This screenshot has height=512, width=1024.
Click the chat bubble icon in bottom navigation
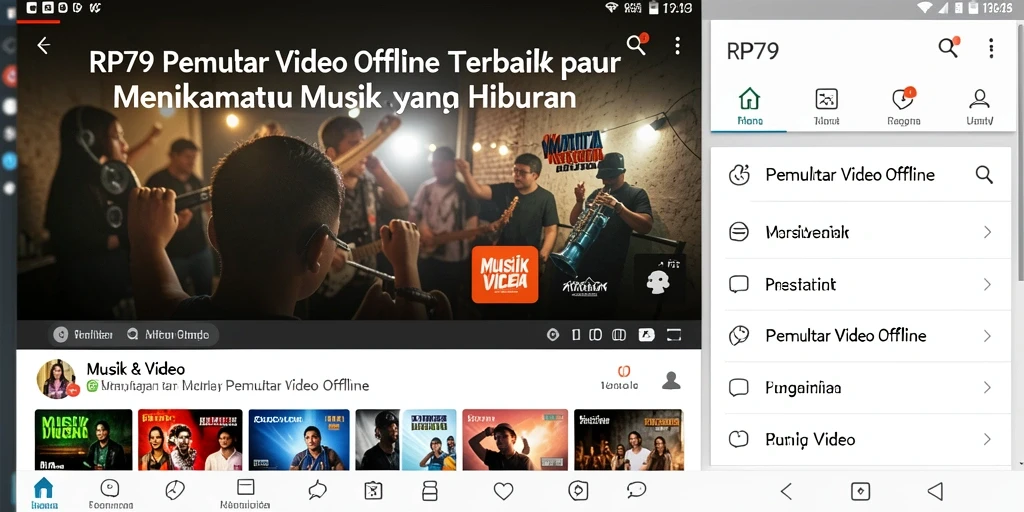point(636,490)
